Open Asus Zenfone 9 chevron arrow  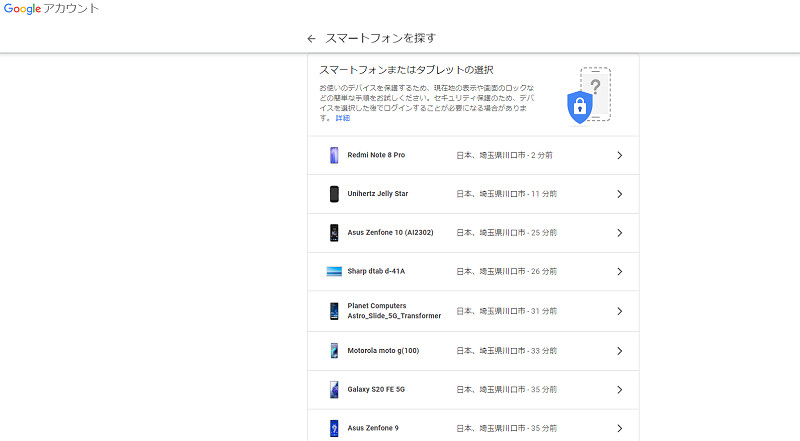coord(619,428)
